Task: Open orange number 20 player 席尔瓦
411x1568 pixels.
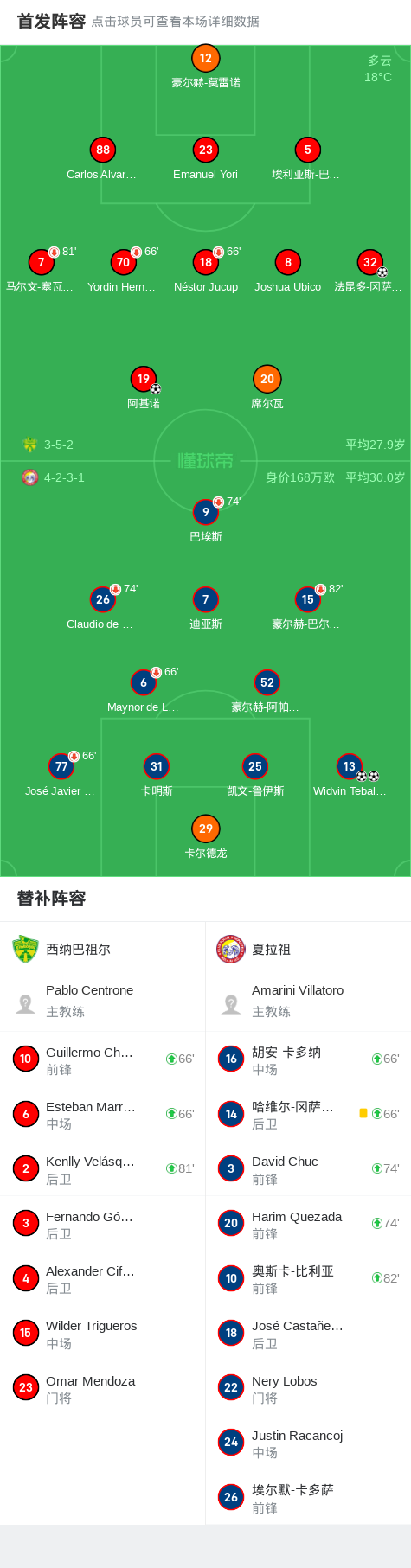Action: pos(267,379)
